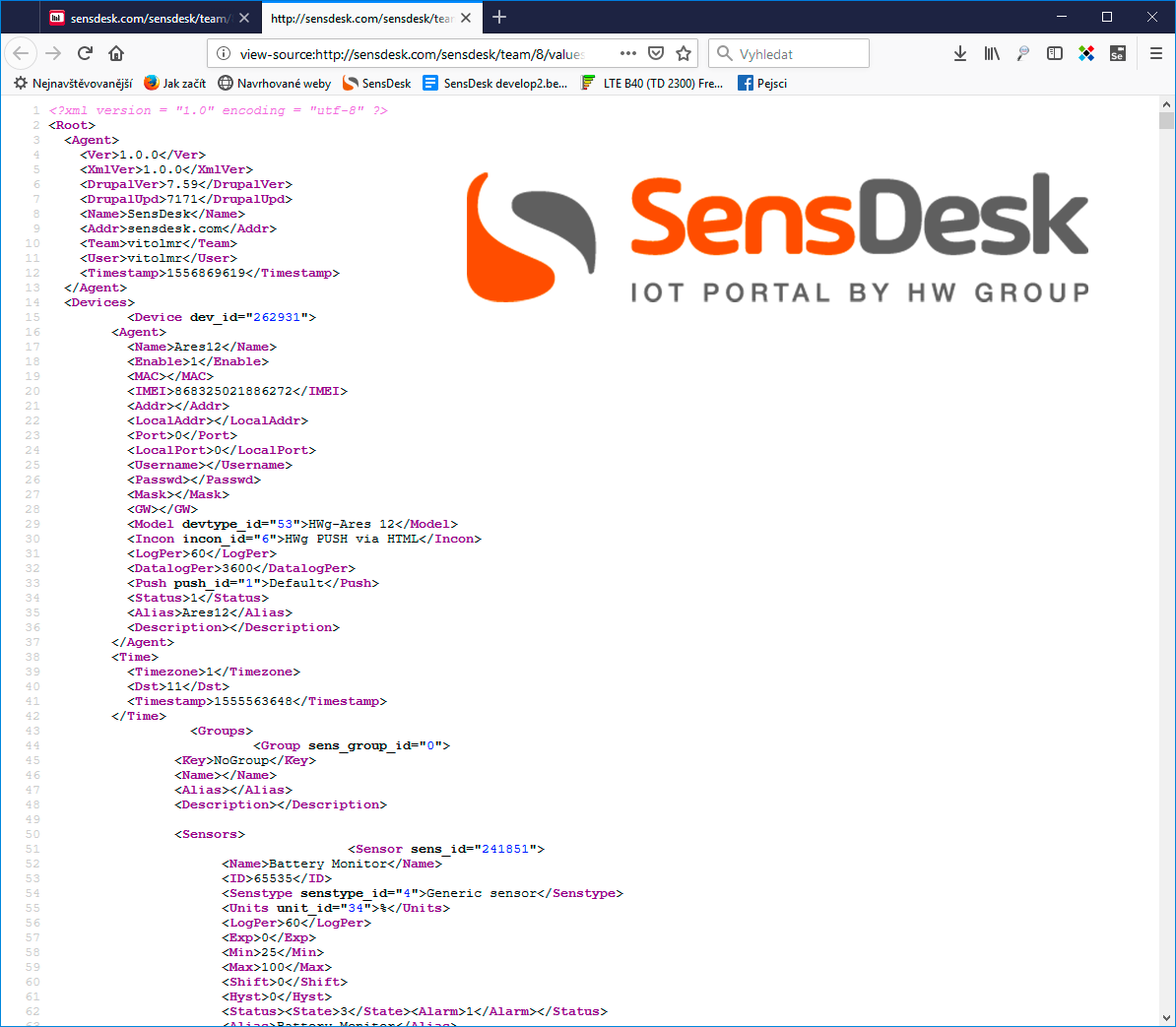
Task: Open the Firefox hamburger menu
Action: click(x=1155, y=53)
